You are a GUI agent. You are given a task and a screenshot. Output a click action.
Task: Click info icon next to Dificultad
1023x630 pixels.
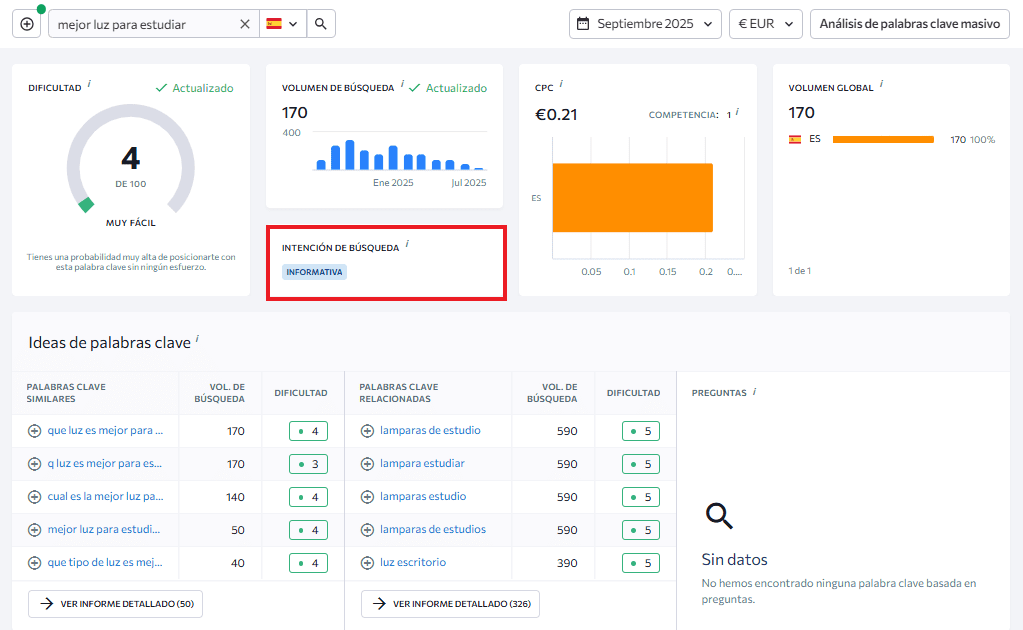coord(89,84)
